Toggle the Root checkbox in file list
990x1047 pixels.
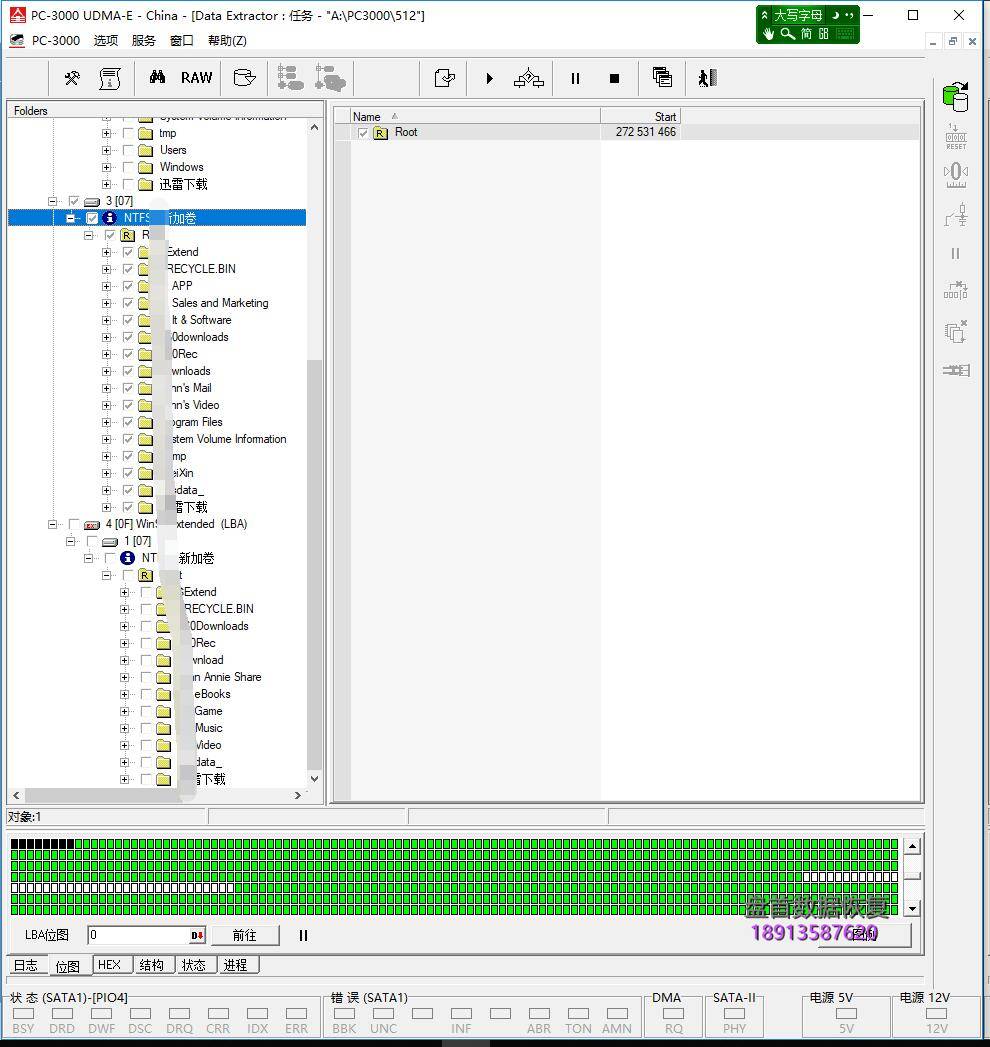[x=363, y=133]
